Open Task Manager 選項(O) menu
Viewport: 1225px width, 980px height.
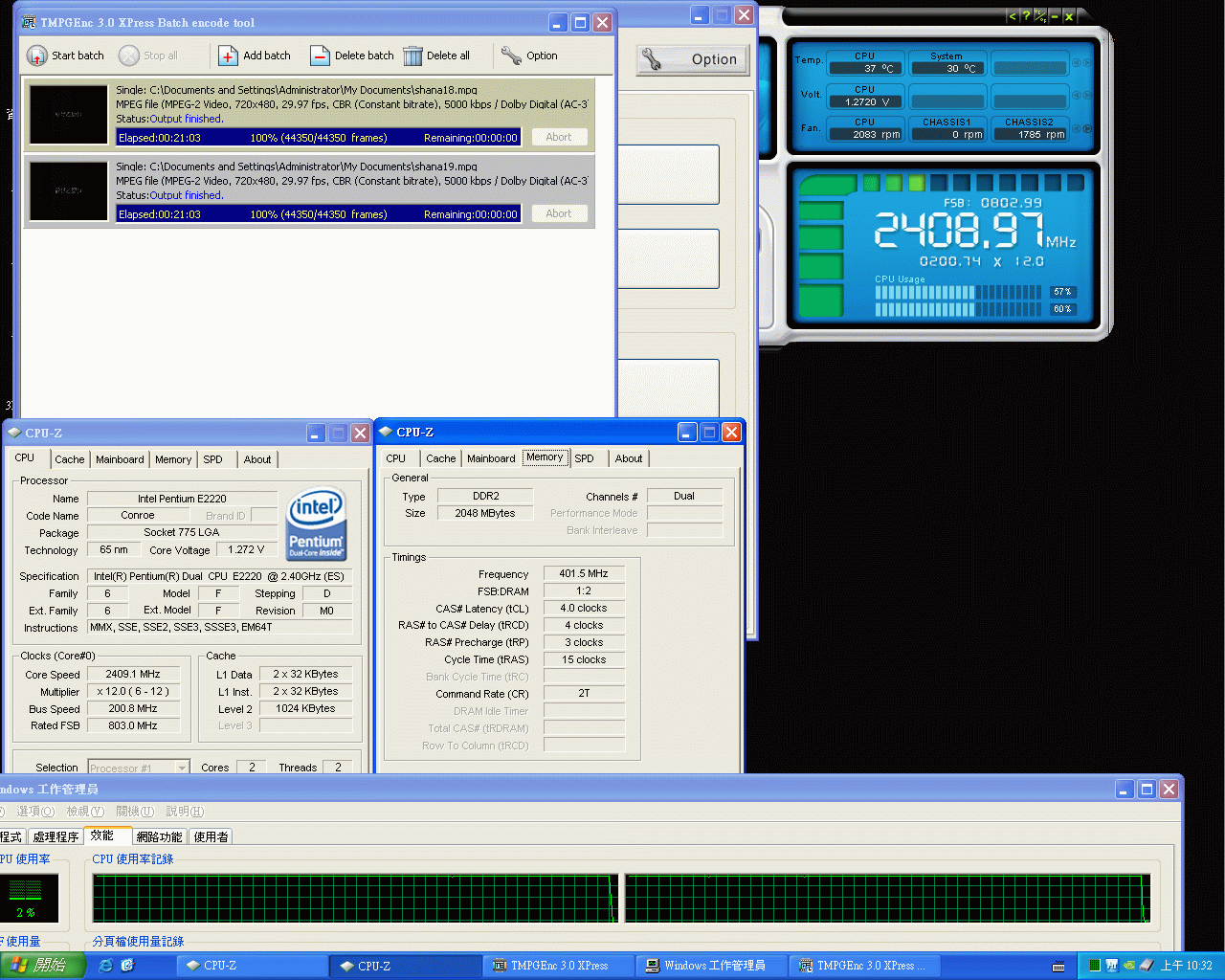click(35, 811)
